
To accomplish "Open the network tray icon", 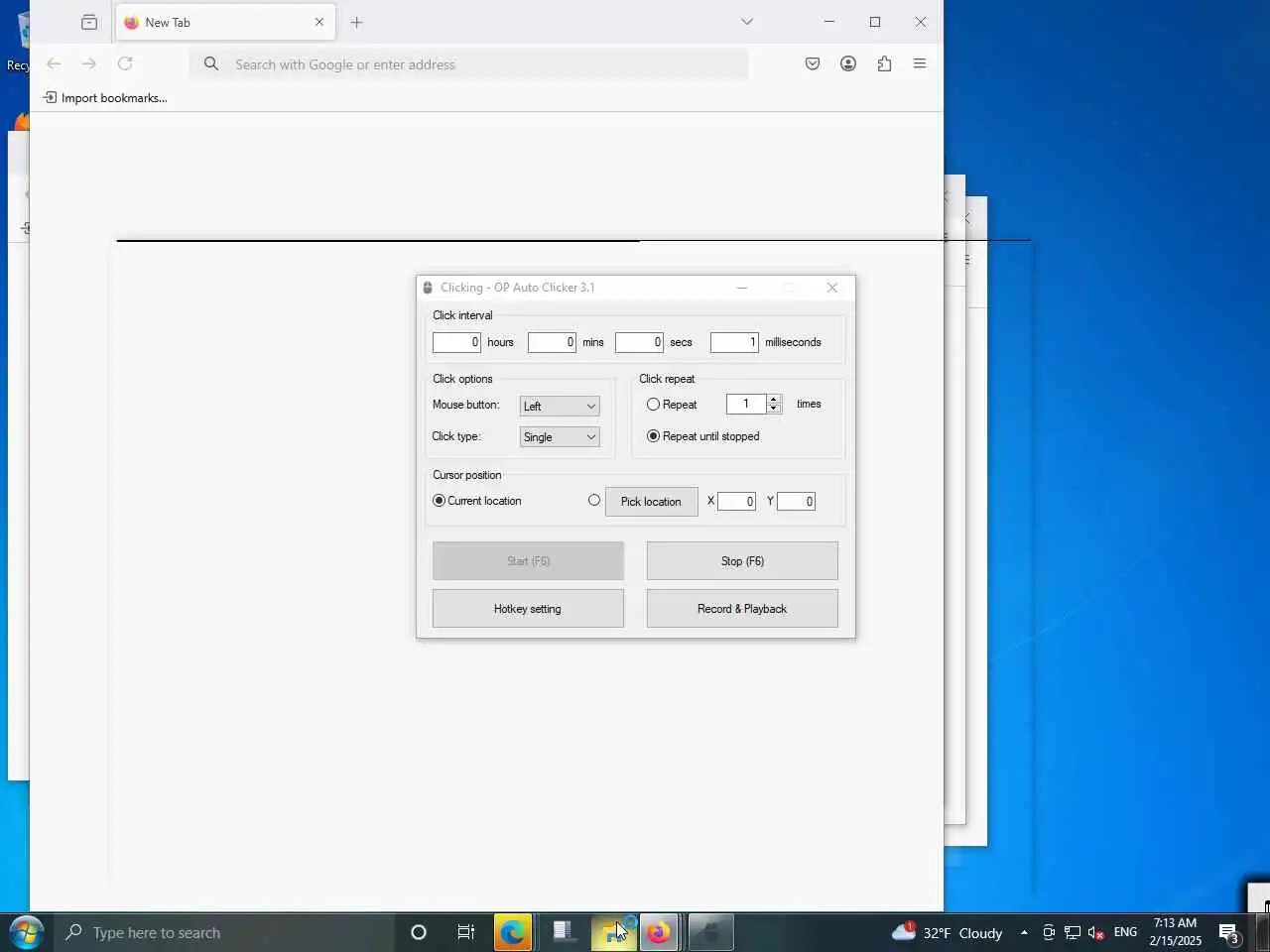I will pos(1073,932).
